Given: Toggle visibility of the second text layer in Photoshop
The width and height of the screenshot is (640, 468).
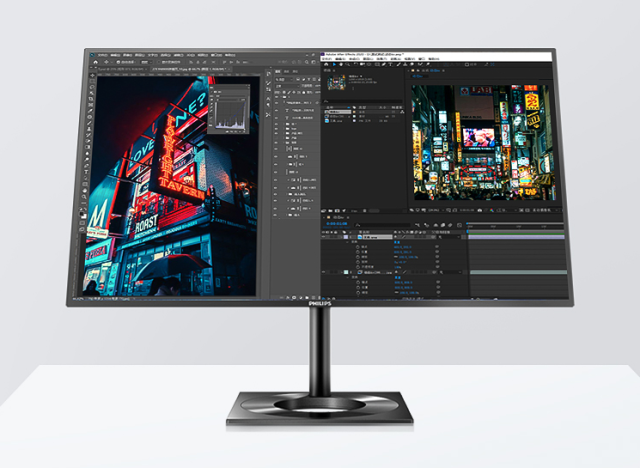Looking at the screenshot, I should pyautogui.click(x=276, y=118).
